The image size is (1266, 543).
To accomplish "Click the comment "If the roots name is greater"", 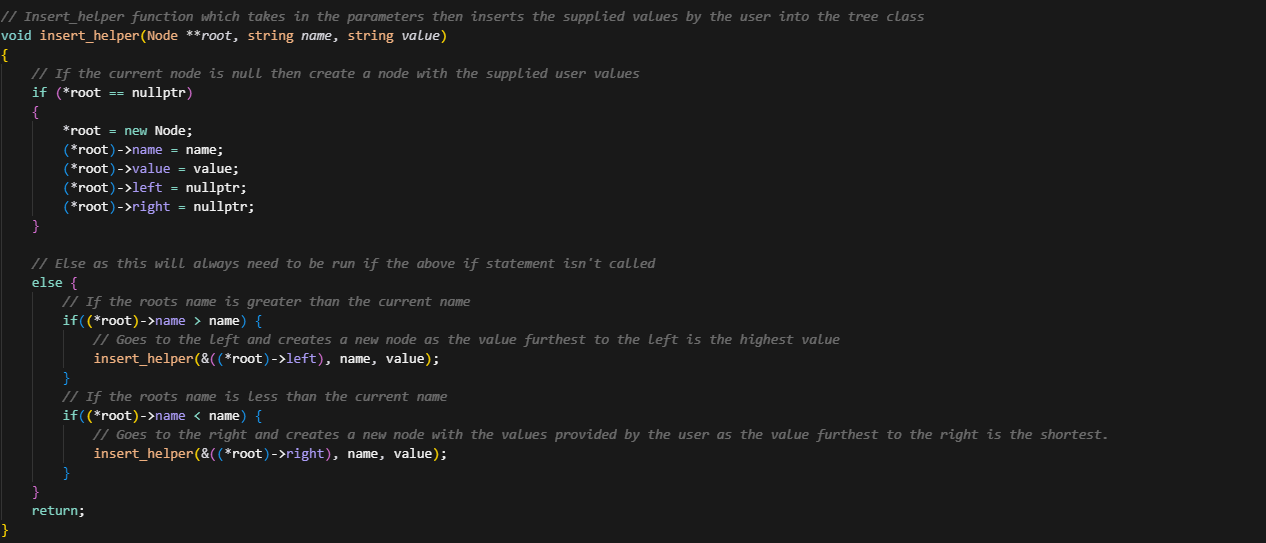I will click(266, 302).
